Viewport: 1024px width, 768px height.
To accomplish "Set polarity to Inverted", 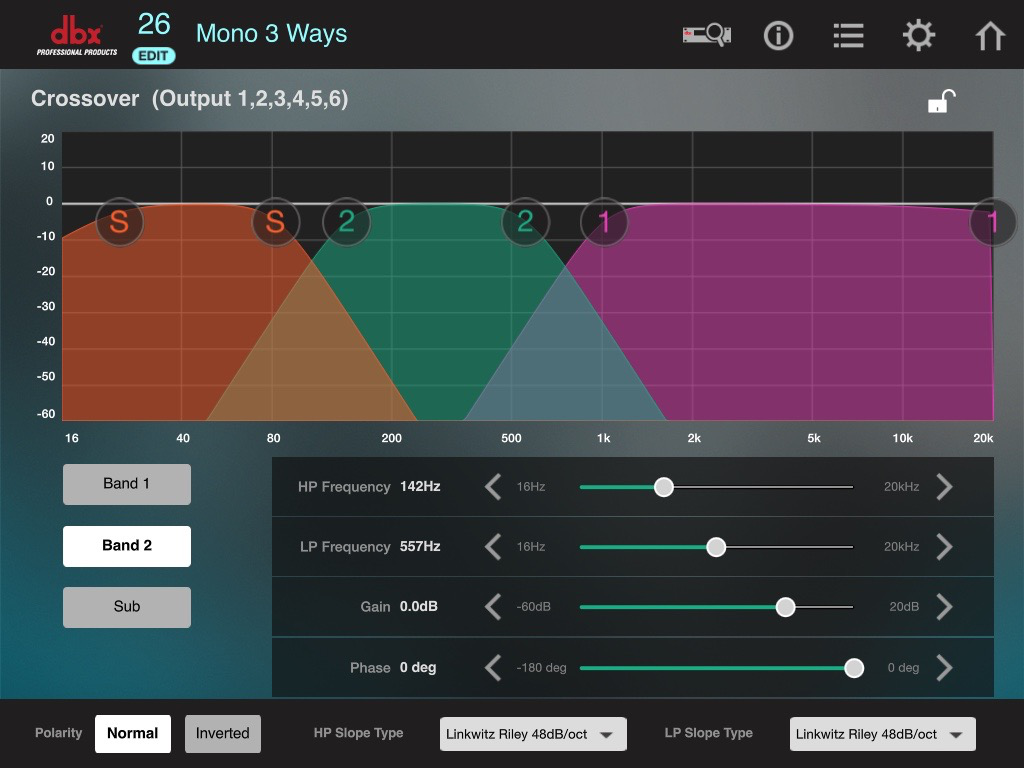I will [223, 733].
